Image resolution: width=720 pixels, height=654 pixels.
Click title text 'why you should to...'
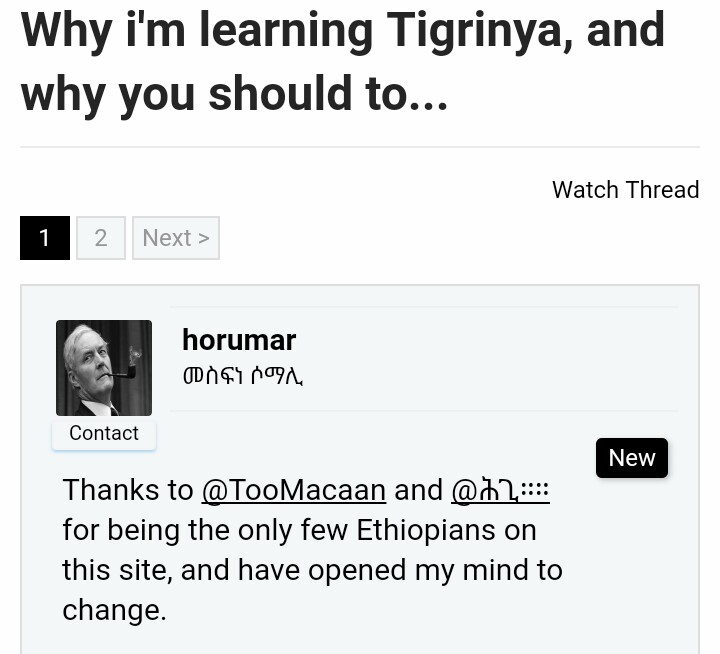pos(234,93)
